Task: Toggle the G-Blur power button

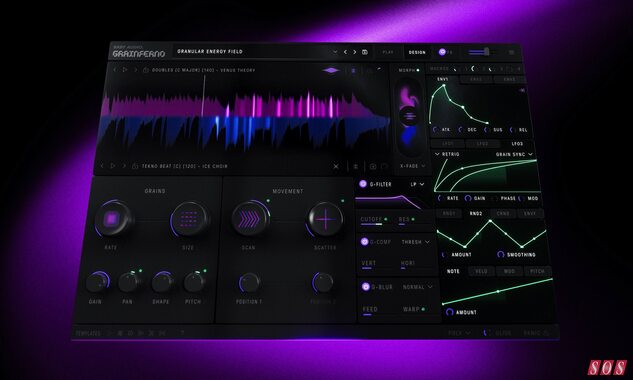Action: (366, 287)
